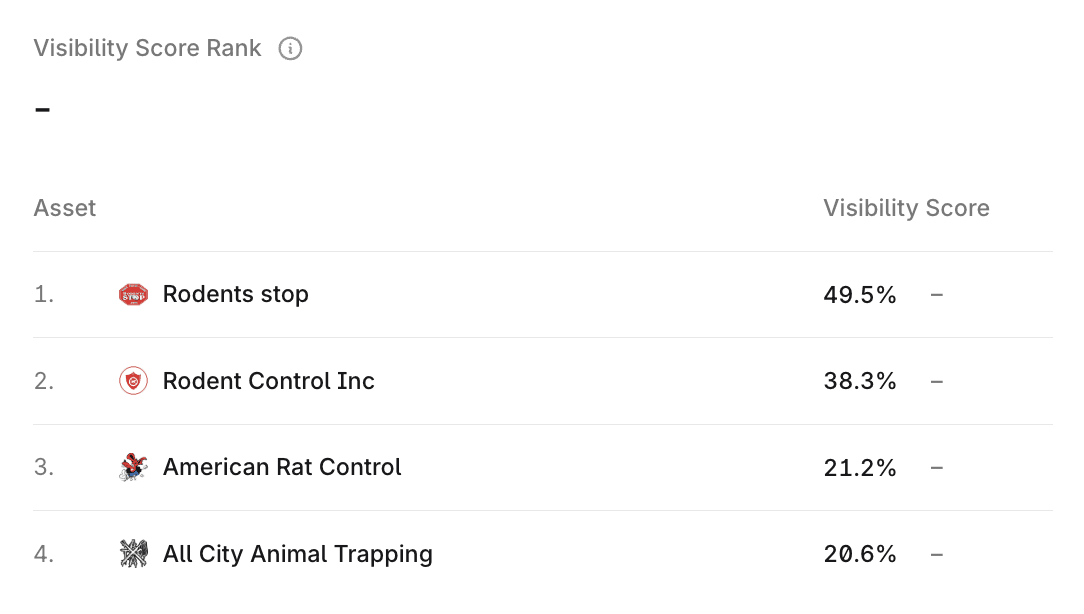Click the 21.2% visibility score value

point(859,467)
